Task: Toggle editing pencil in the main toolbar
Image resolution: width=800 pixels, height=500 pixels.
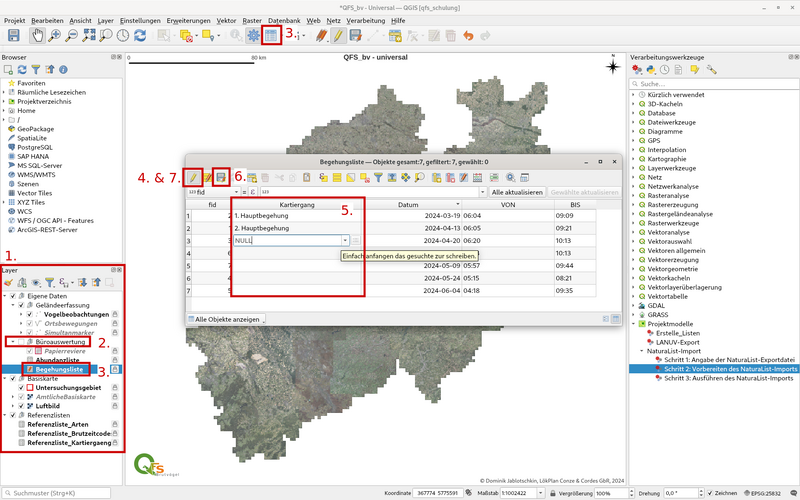Action: 338,35
